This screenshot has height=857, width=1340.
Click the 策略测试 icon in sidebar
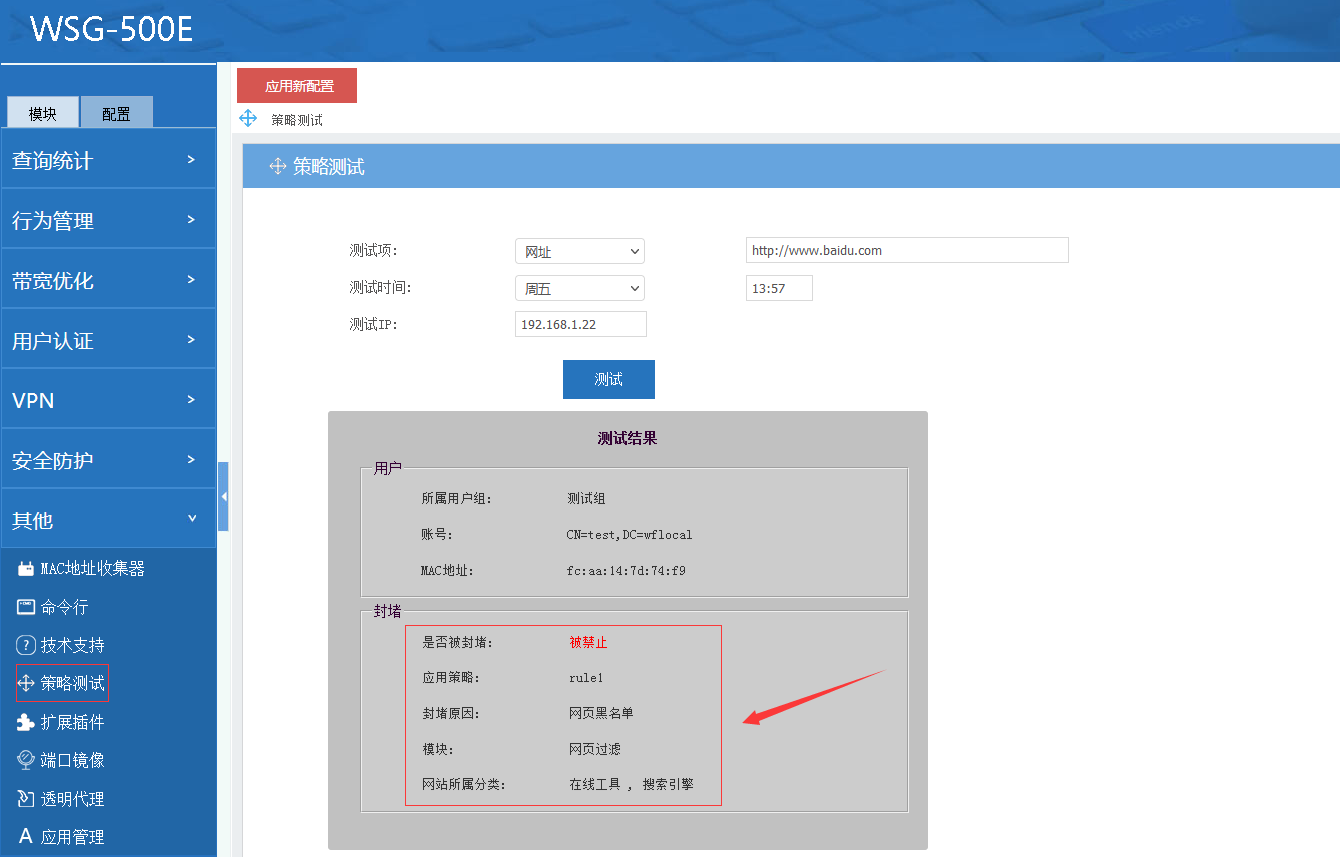[26, 684]
